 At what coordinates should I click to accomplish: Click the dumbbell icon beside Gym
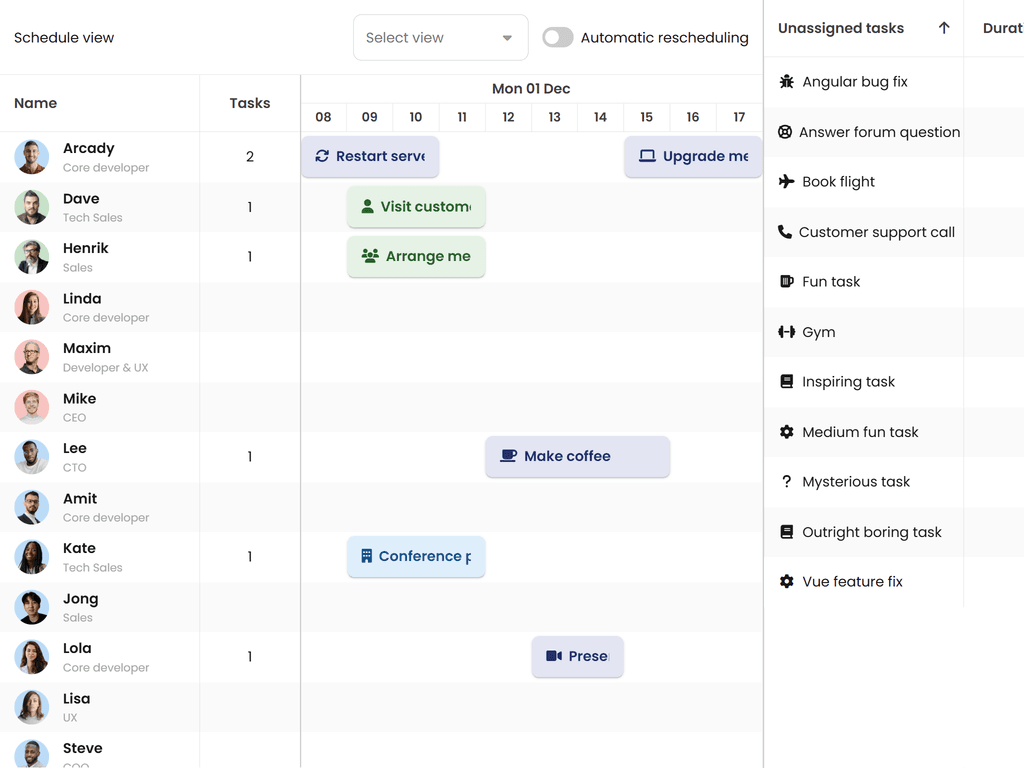point(786,332)
